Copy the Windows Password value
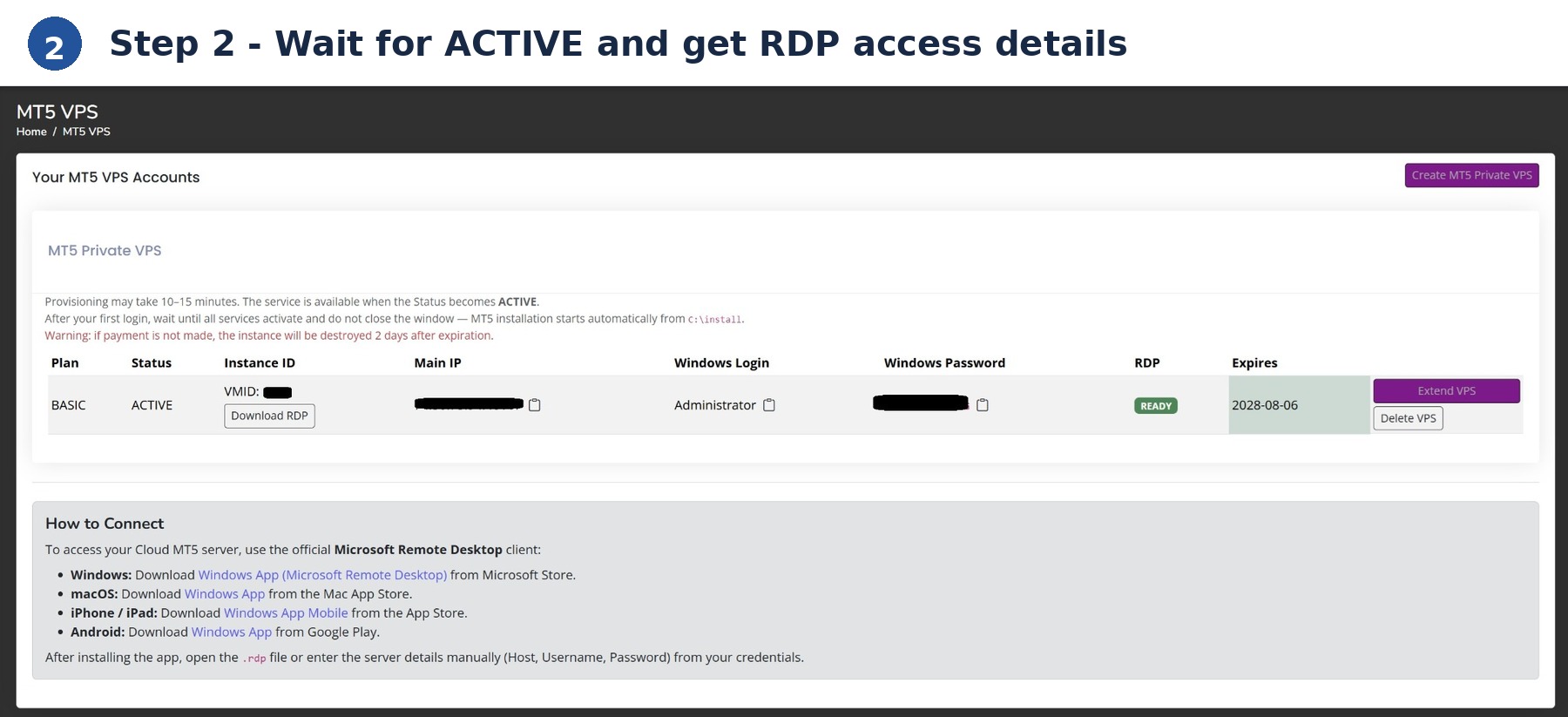Image resolution: width=1568 pixels, height=717 pixels. 983,405
